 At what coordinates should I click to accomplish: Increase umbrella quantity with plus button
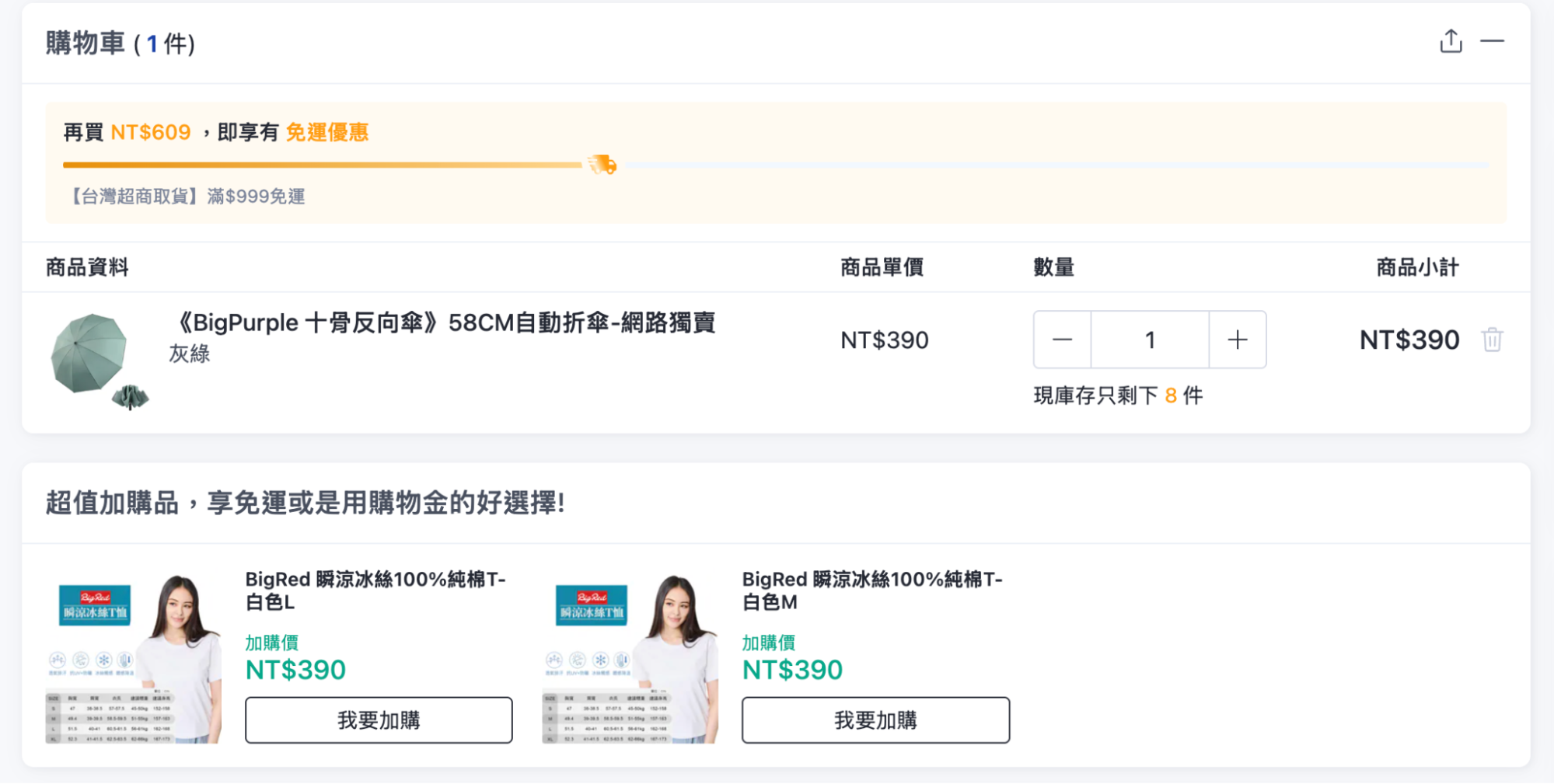point(1238,340)
